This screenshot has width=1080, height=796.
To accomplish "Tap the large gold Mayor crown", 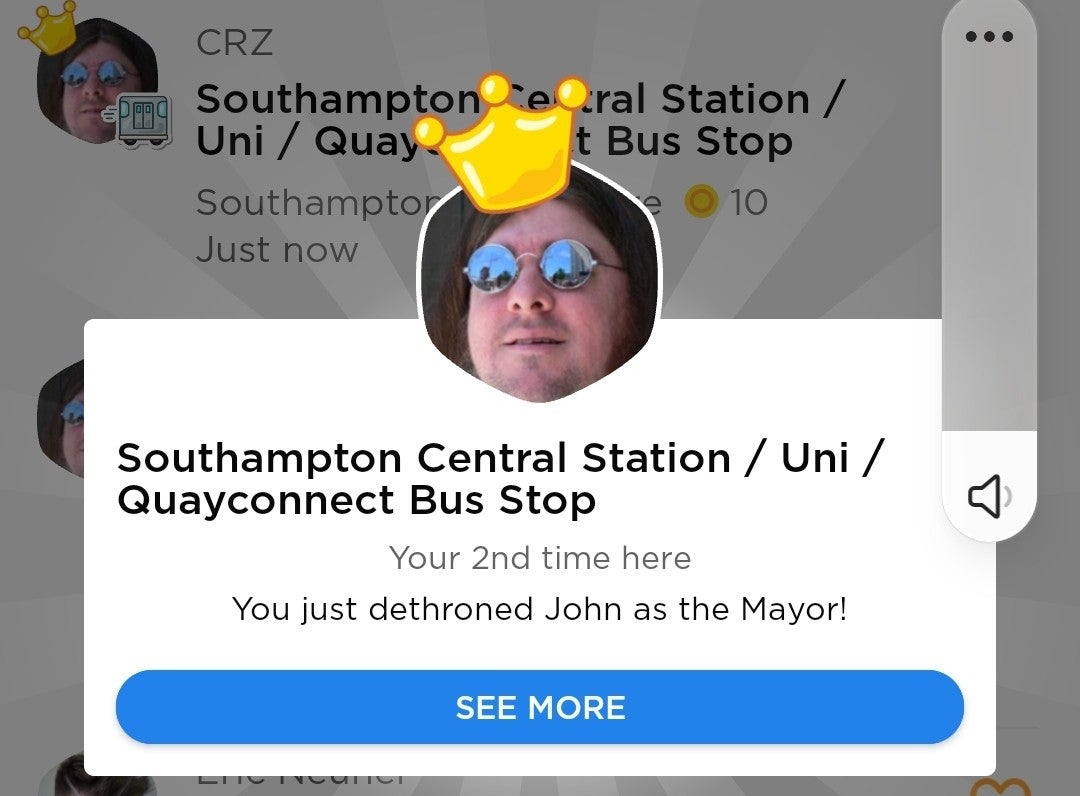I will coord(501,141).
